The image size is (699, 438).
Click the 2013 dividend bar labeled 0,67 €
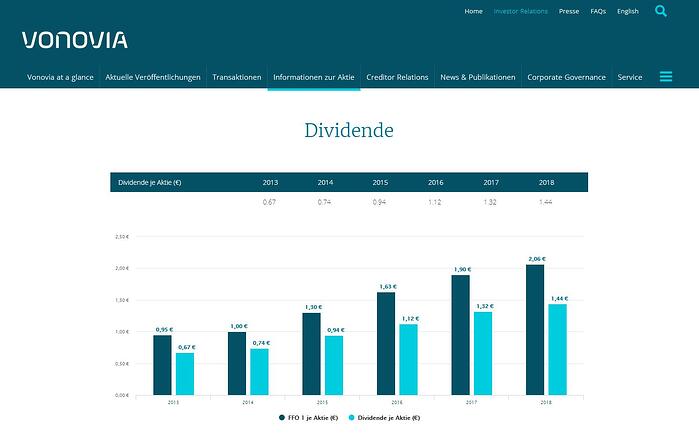coord(185,374)
